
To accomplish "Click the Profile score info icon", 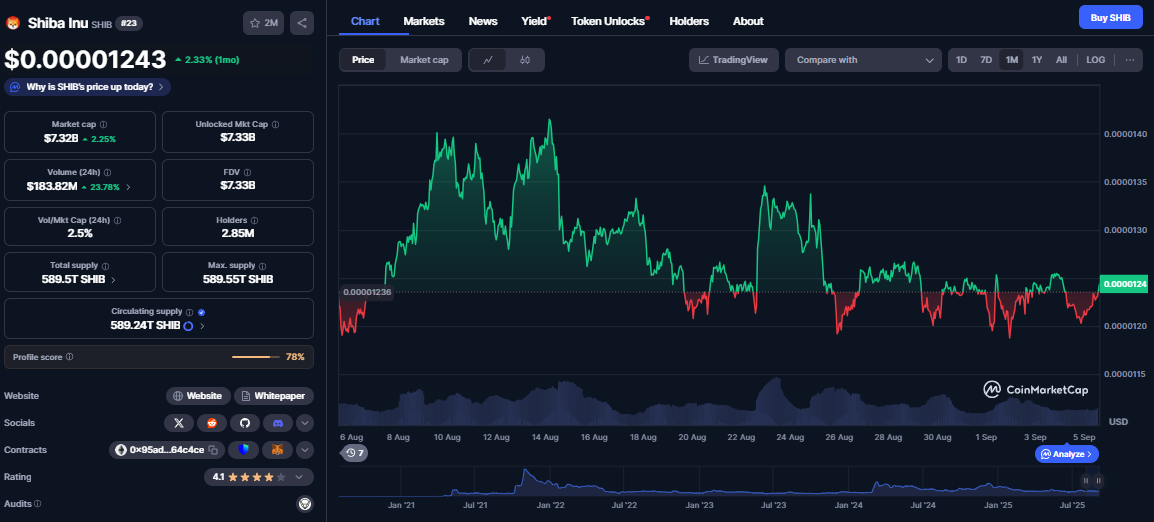I will pyautogui.click(x=69, y=356).
